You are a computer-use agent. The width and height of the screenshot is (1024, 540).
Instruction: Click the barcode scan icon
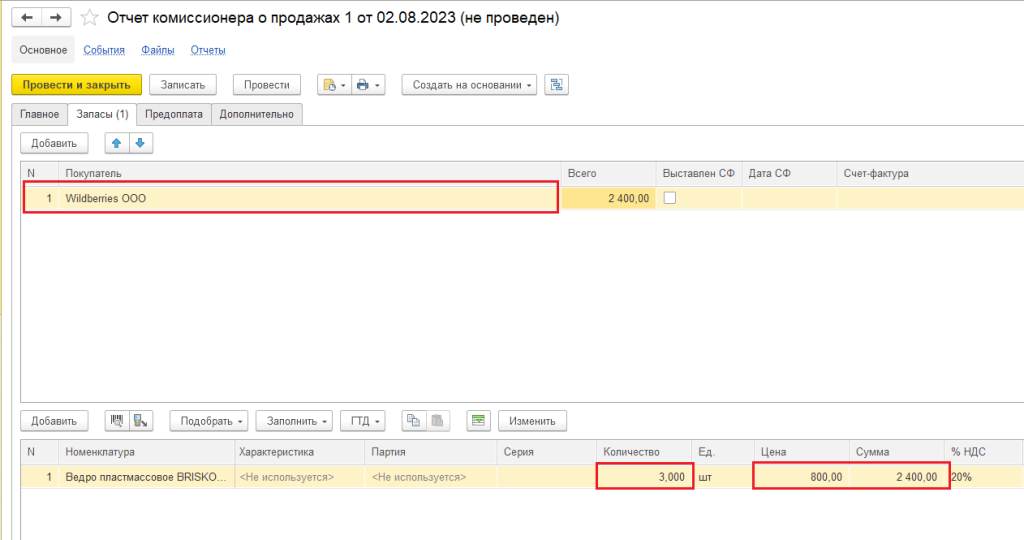pos(117,421)
